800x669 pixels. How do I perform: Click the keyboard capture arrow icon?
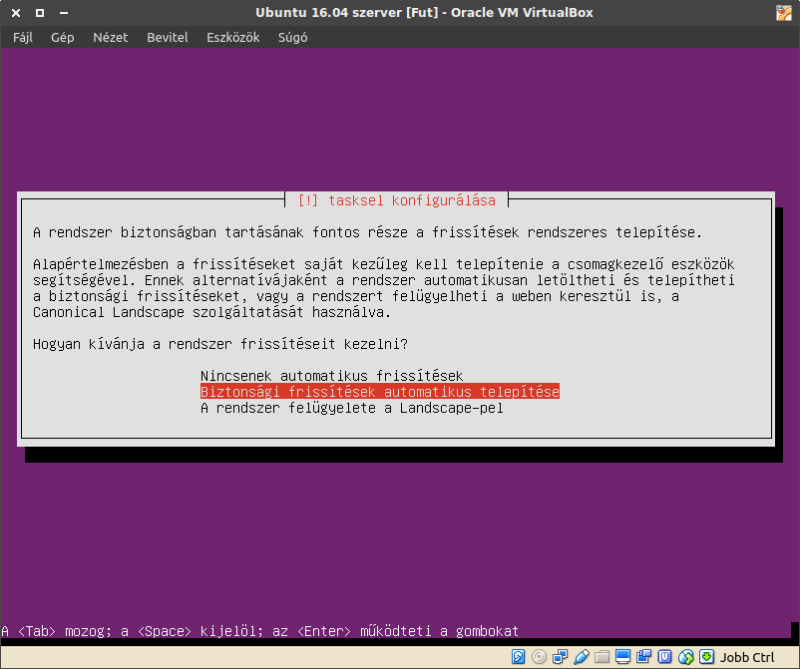(x=707, y=656)
